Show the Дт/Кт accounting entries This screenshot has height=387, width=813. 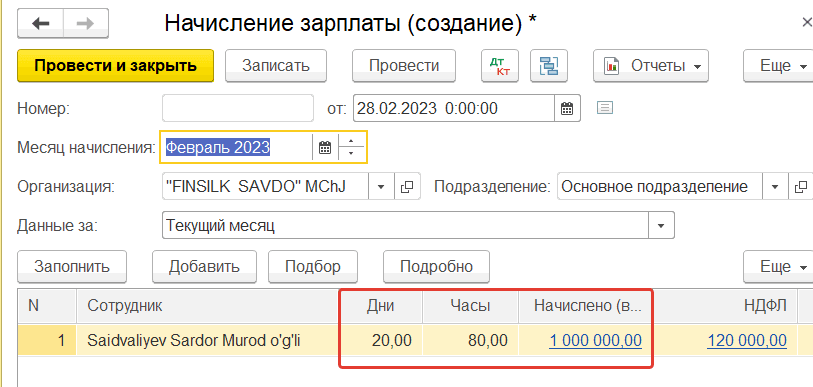point(500,66)
